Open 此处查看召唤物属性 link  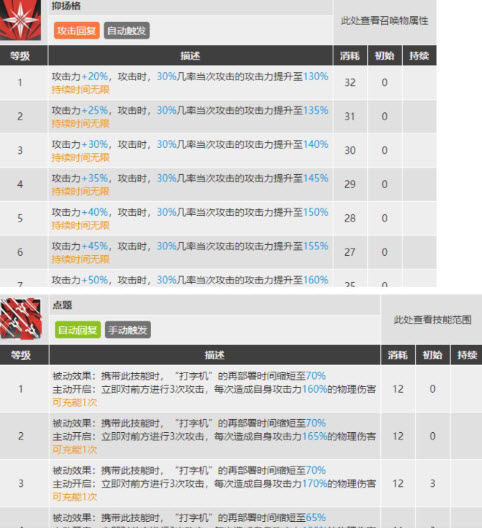point(385,21)
